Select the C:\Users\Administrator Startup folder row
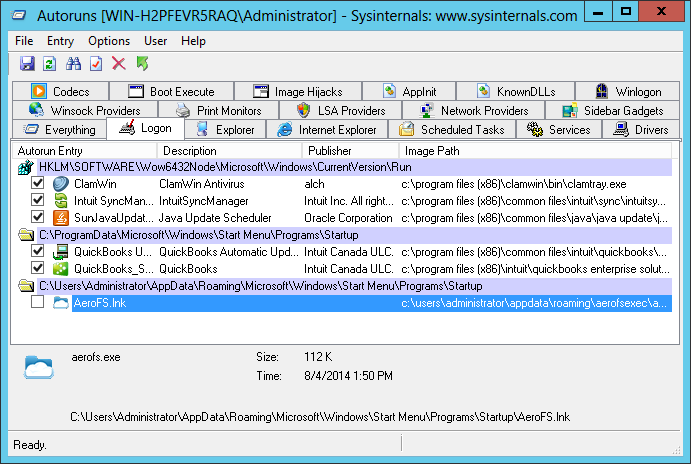Image resolution: width=691 pixels, height=464 pixels. [355, 286]
